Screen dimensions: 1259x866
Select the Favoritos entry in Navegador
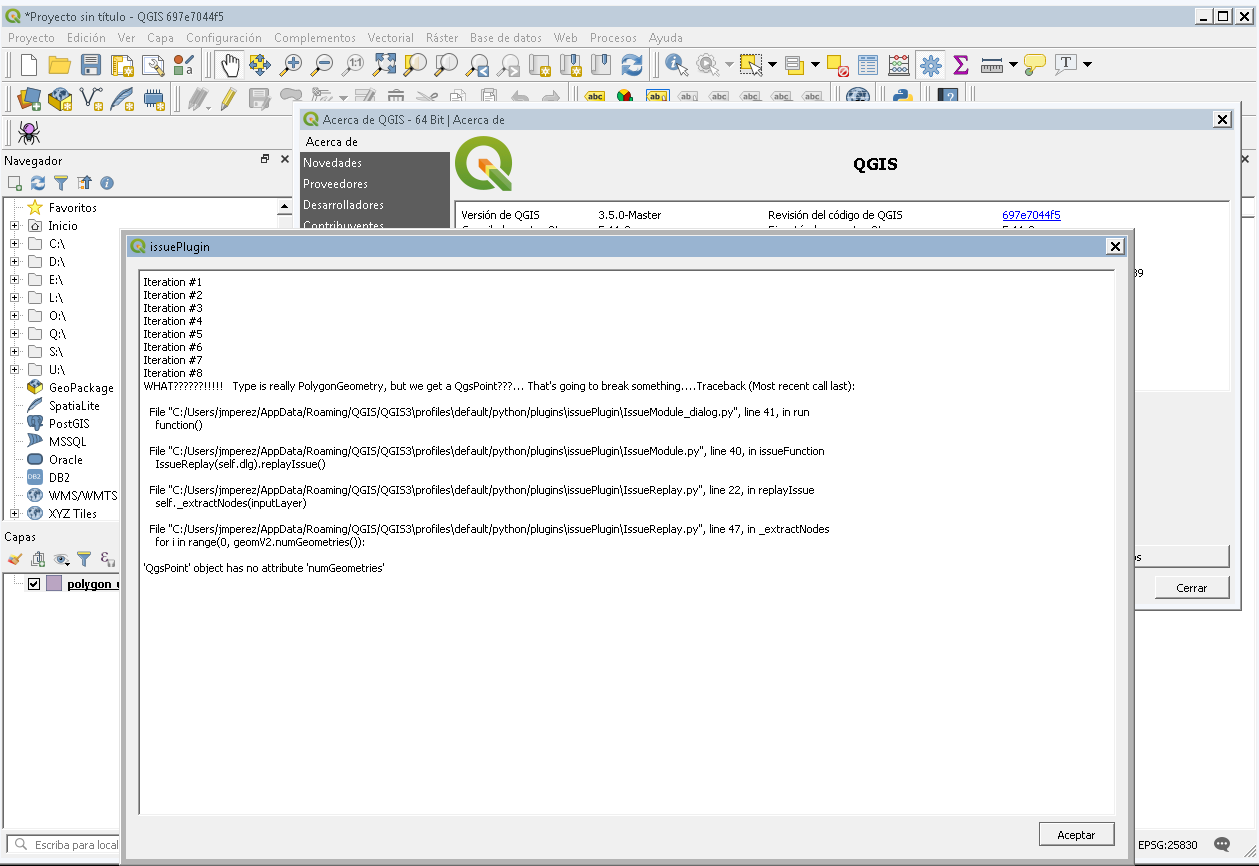(x=72, y=208)
